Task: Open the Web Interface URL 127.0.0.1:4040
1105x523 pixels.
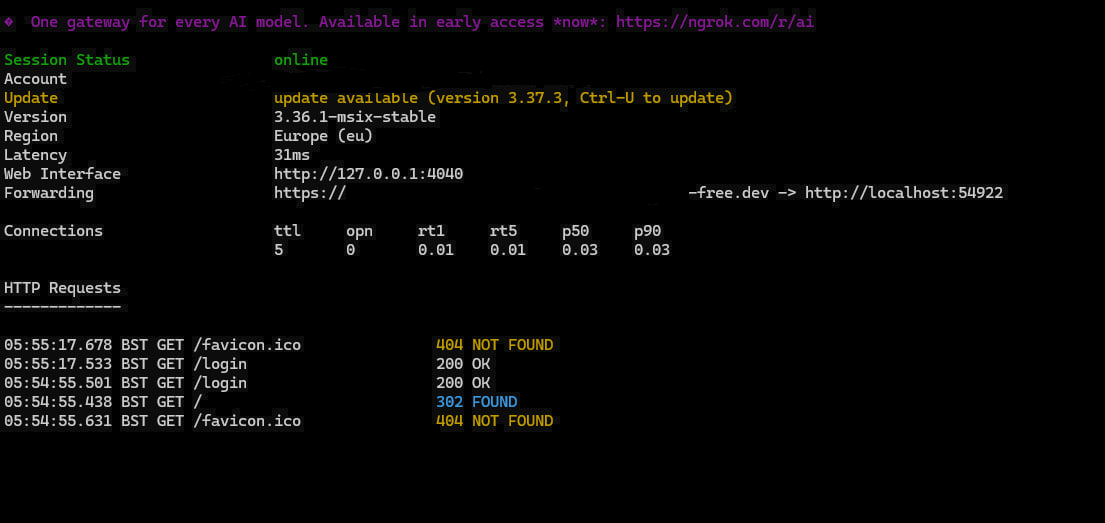Action: pyautogui.click(x=368, y=174)
